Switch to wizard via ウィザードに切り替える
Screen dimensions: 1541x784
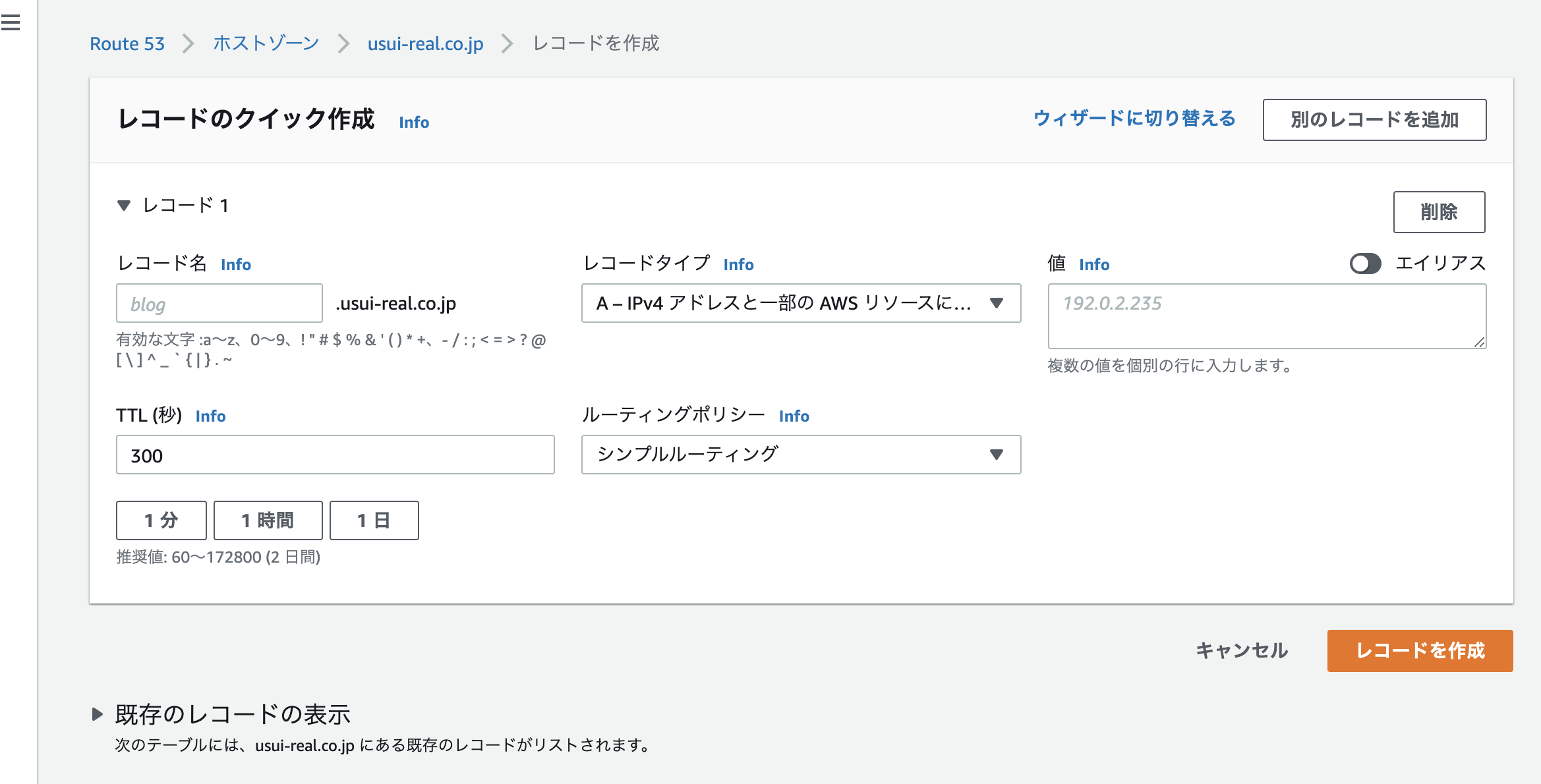(1134, 119)
